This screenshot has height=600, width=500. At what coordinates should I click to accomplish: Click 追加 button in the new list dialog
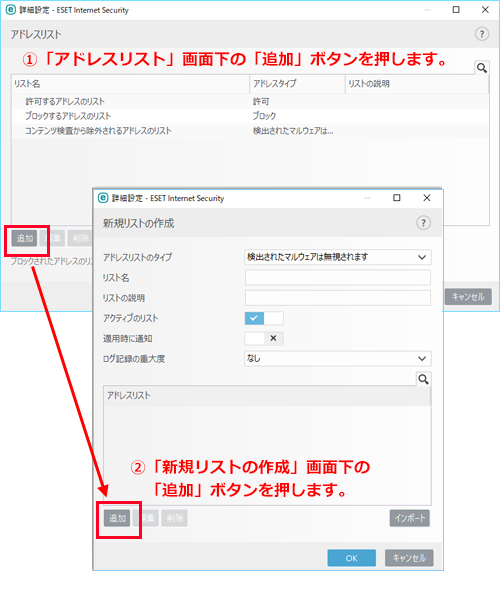click(x=117, y=518)
